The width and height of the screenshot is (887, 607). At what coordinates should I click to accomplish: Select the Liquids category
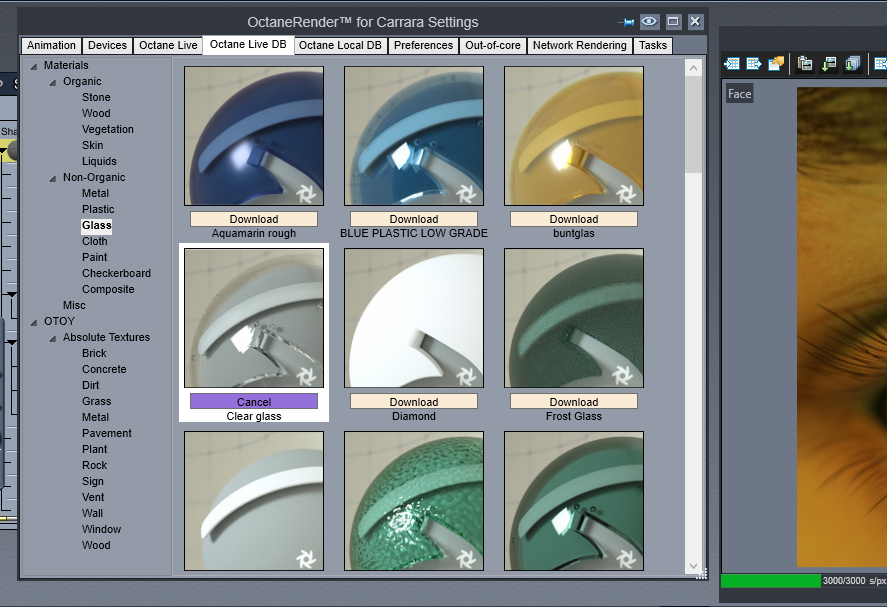[x=99, y=161]
